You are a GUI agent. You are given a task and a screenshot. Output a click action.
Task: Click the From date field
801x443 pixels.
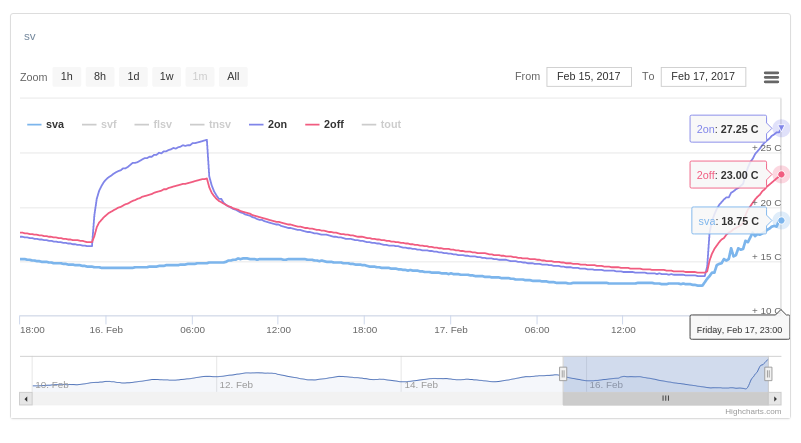(x=589, y=77)
